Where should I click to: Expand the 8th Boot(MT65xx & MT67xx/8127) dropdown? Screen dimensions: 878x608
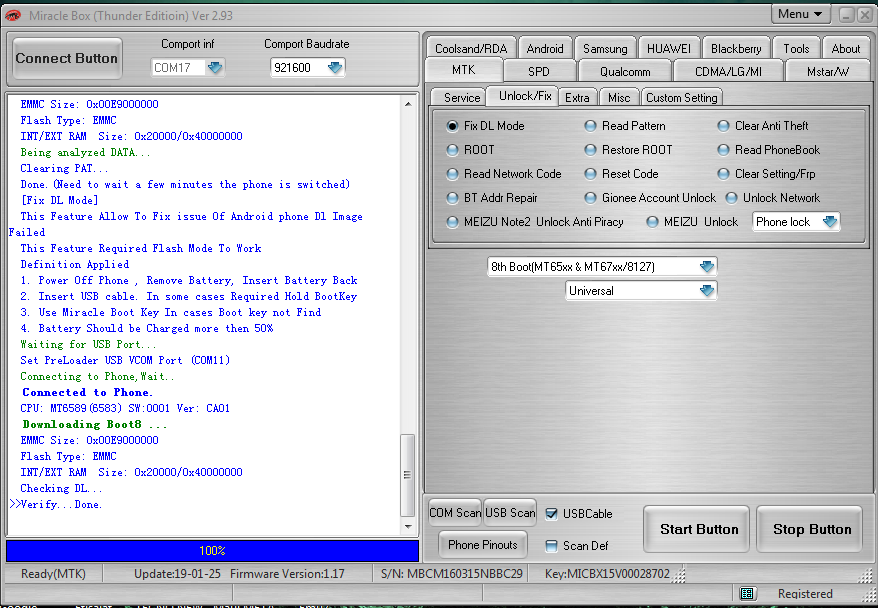707,266
